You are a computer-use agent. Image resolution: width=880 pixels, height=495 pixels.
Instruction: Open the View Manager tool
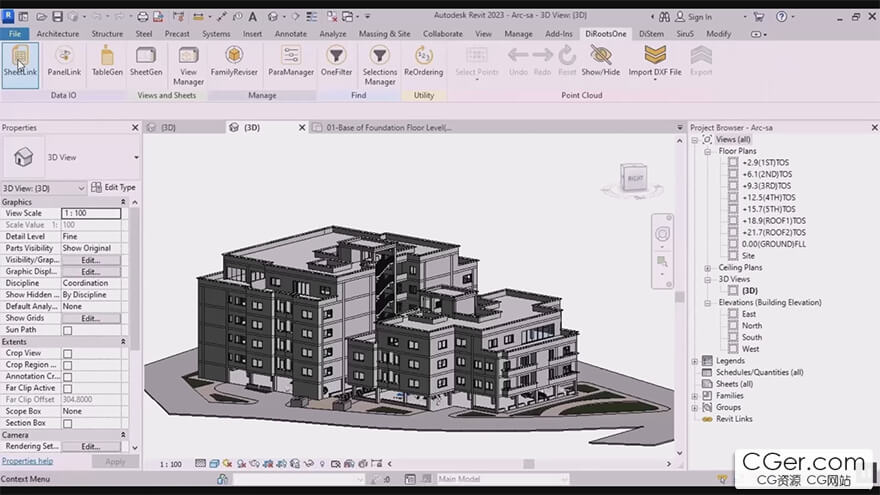[188, 66]
